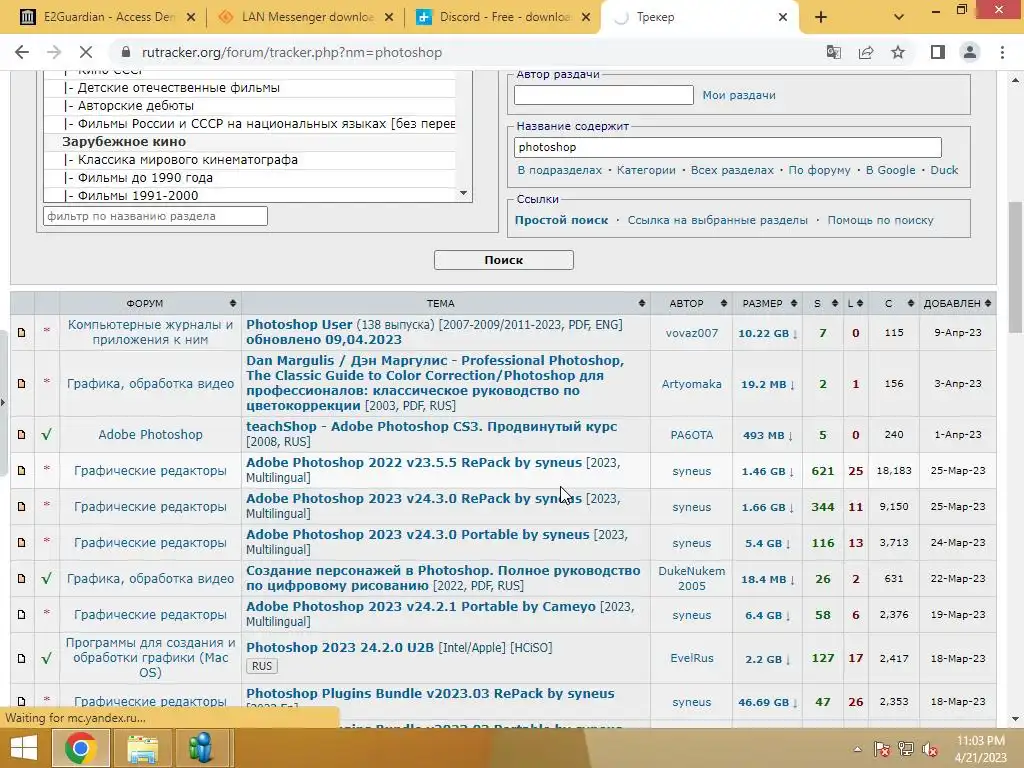The height and width of the screenshot is (768, 1024).
Task: Open Простой поиск link
Action: point(561,220)
